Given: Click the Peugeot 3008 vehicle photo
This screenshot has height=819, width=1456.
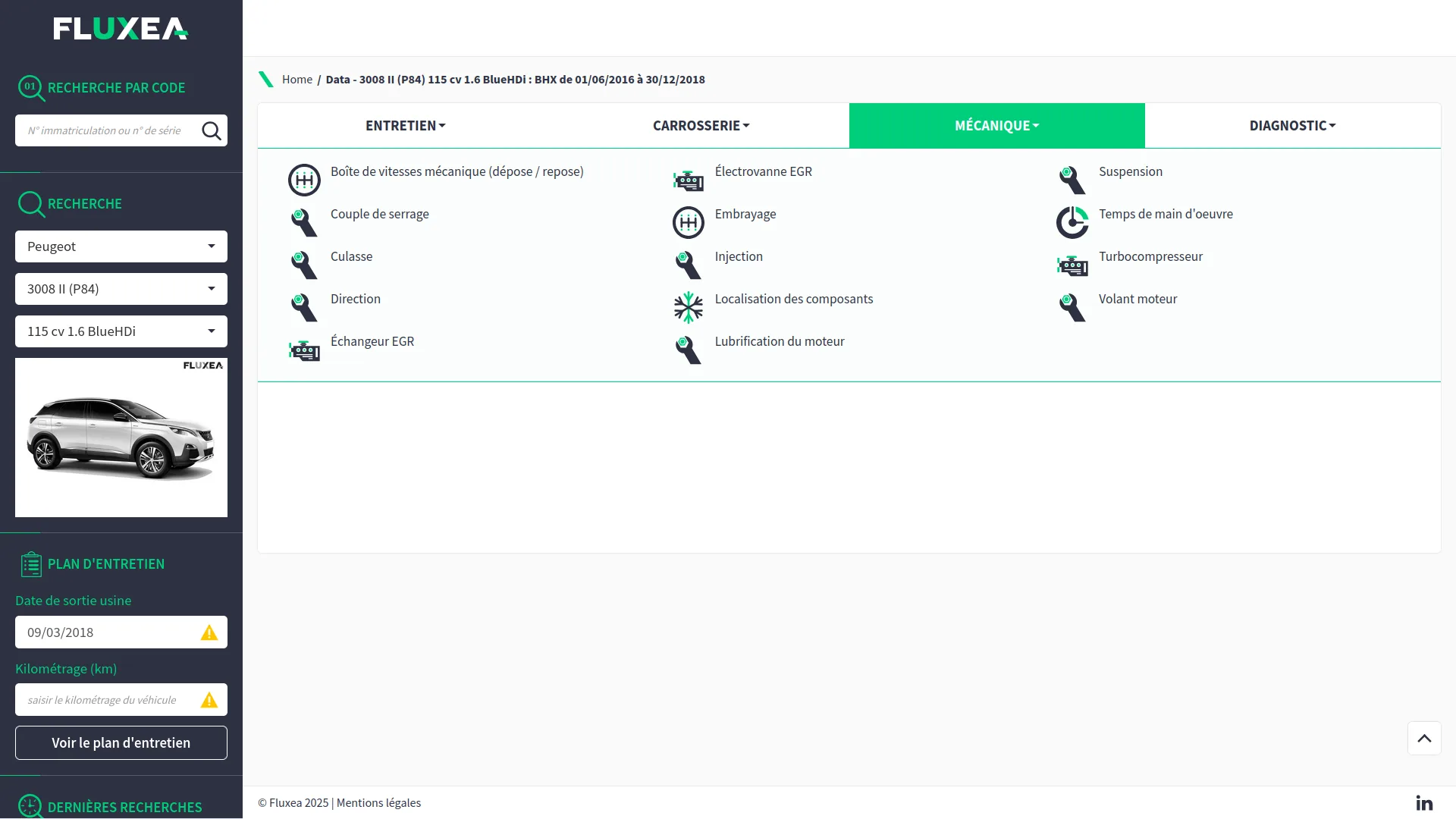Looking at the screenshot, I should [x=121, y=438].
